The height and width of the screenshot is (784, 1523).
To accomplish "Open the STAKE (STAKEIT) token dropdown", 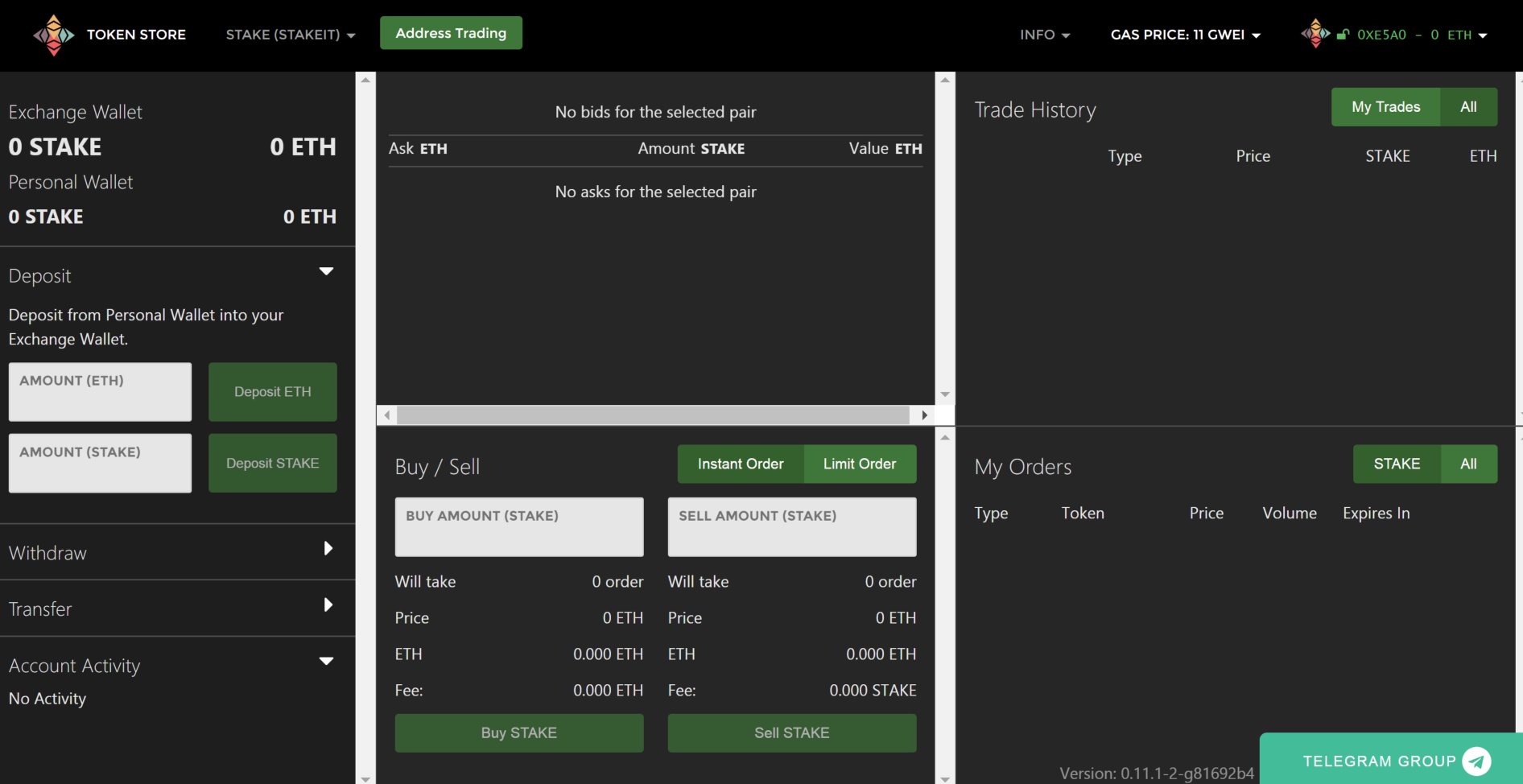I will click(291, 35).
